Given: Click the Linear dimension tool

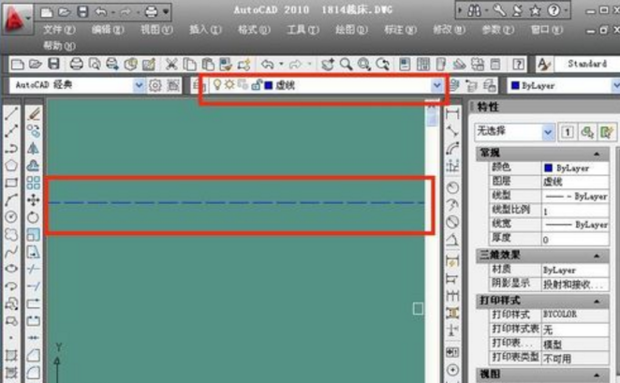Looking at the screenshot, I should (453, 114).
